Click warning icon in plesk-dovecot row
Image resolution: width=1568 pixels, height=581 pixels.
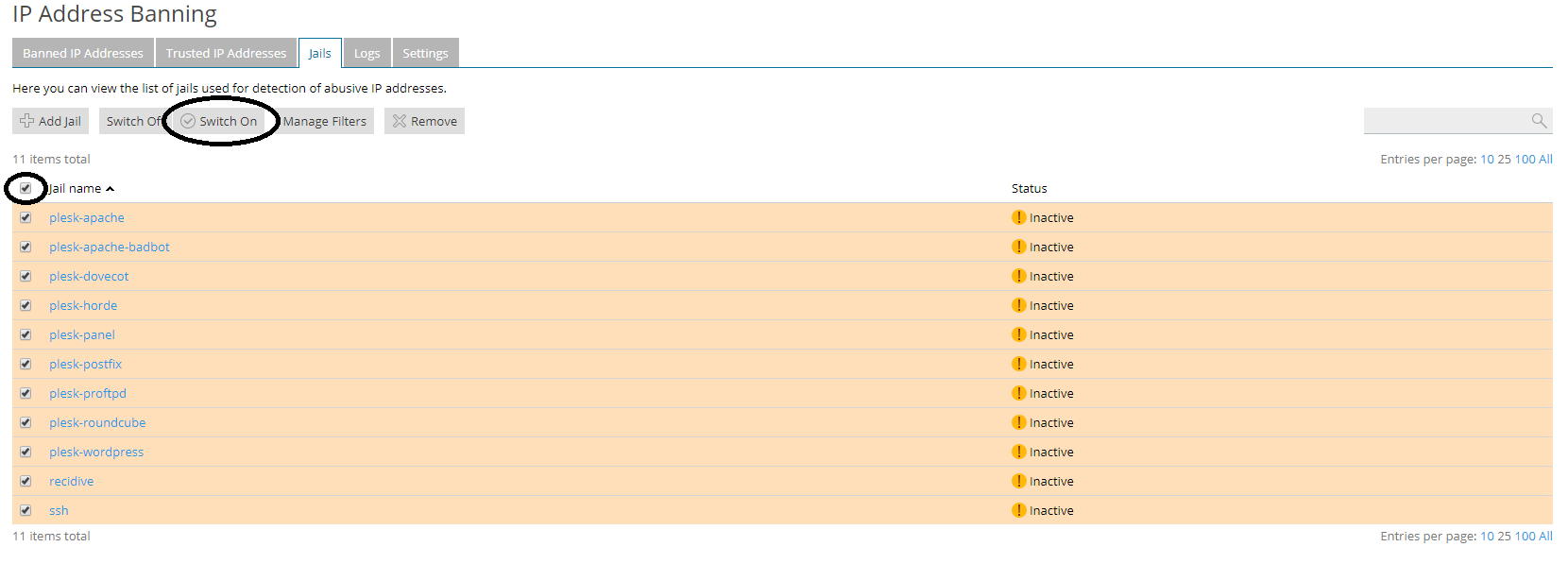(1018, 276)
